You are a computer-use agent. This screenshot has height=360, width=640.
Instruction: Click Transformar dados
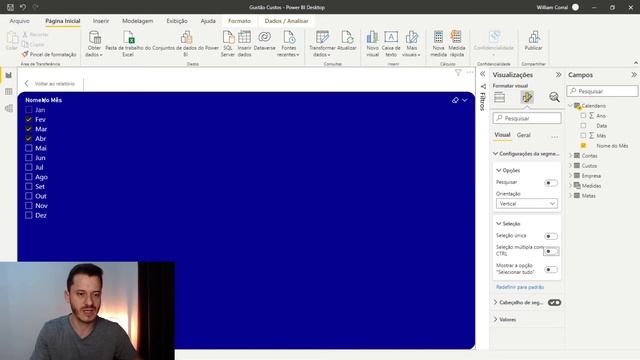pos(322,43)
